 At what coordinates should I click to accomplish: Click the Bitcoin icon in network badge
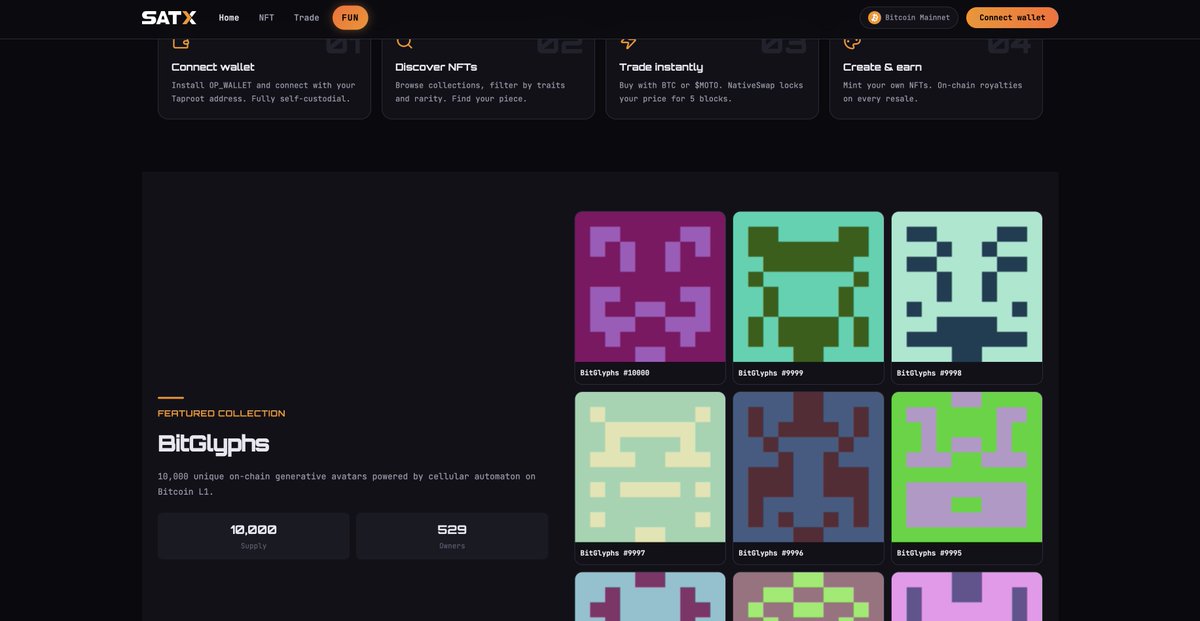874,18
